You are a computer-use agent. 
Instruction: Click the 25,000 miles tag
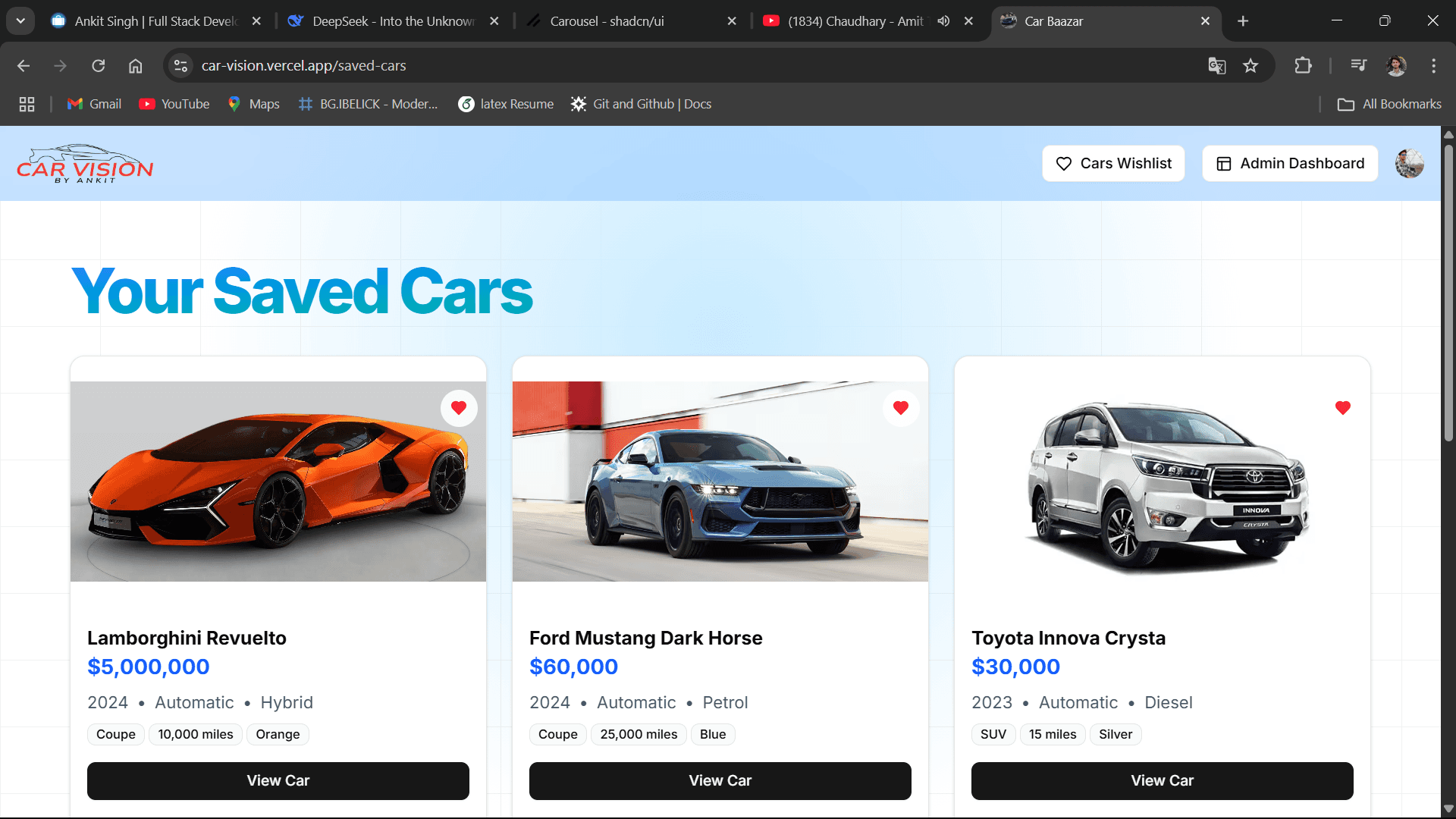click(x=639, y=734)
